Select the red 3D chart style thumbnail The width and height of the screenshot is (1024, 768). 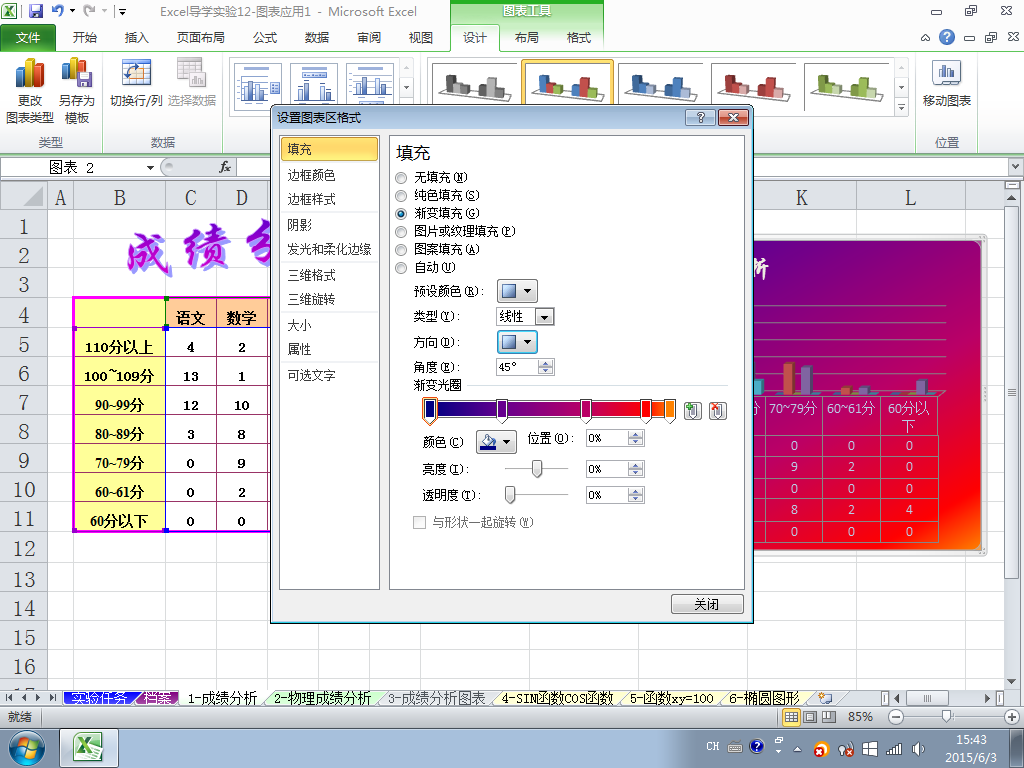(753, 84)
